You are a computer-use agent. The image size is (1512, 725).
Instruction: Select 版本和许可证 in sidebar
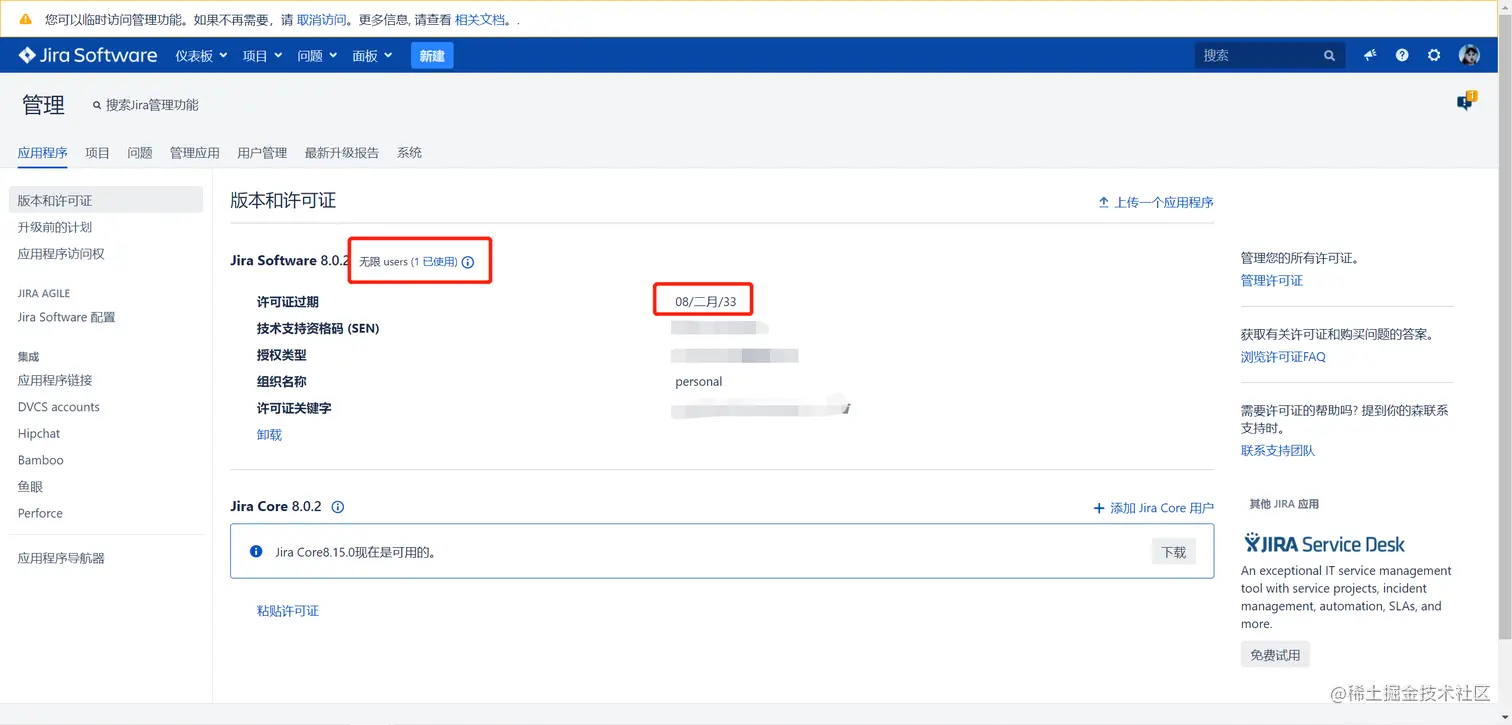106,200
